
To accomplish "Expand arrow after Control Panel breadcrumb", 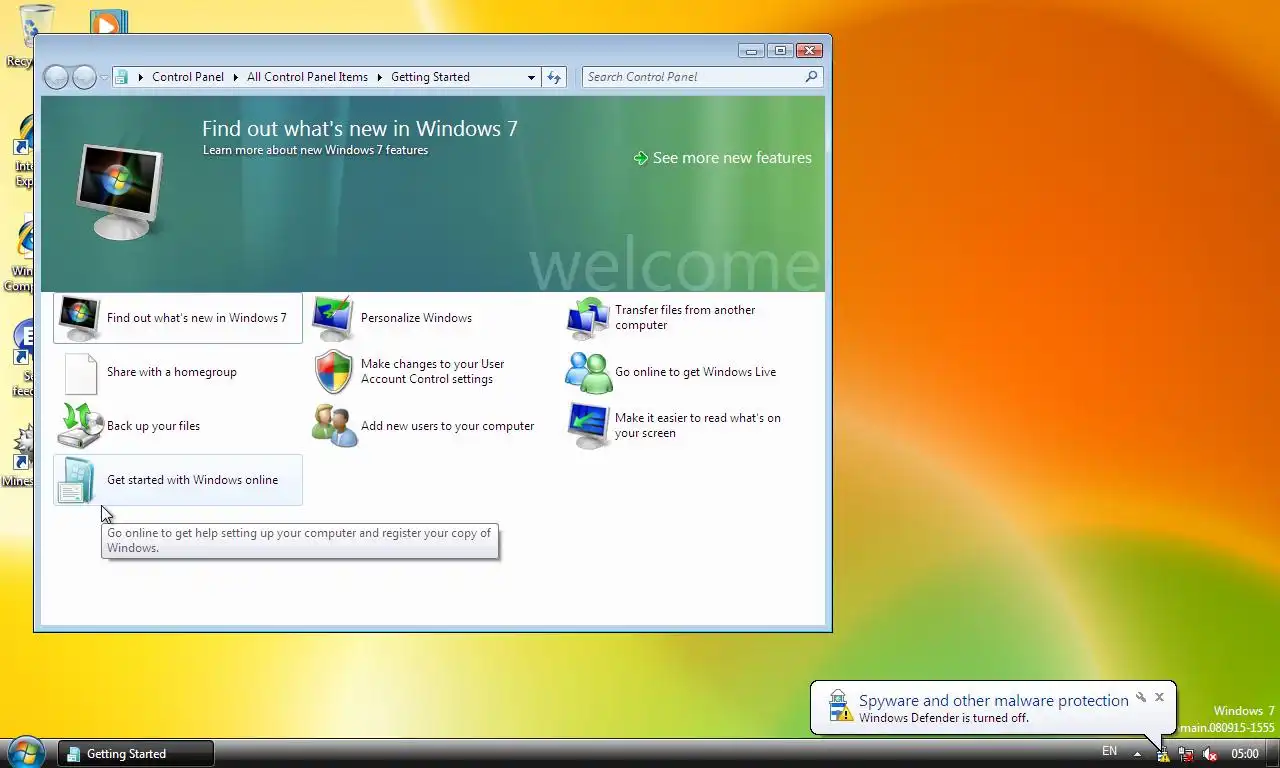I will 236,77.
